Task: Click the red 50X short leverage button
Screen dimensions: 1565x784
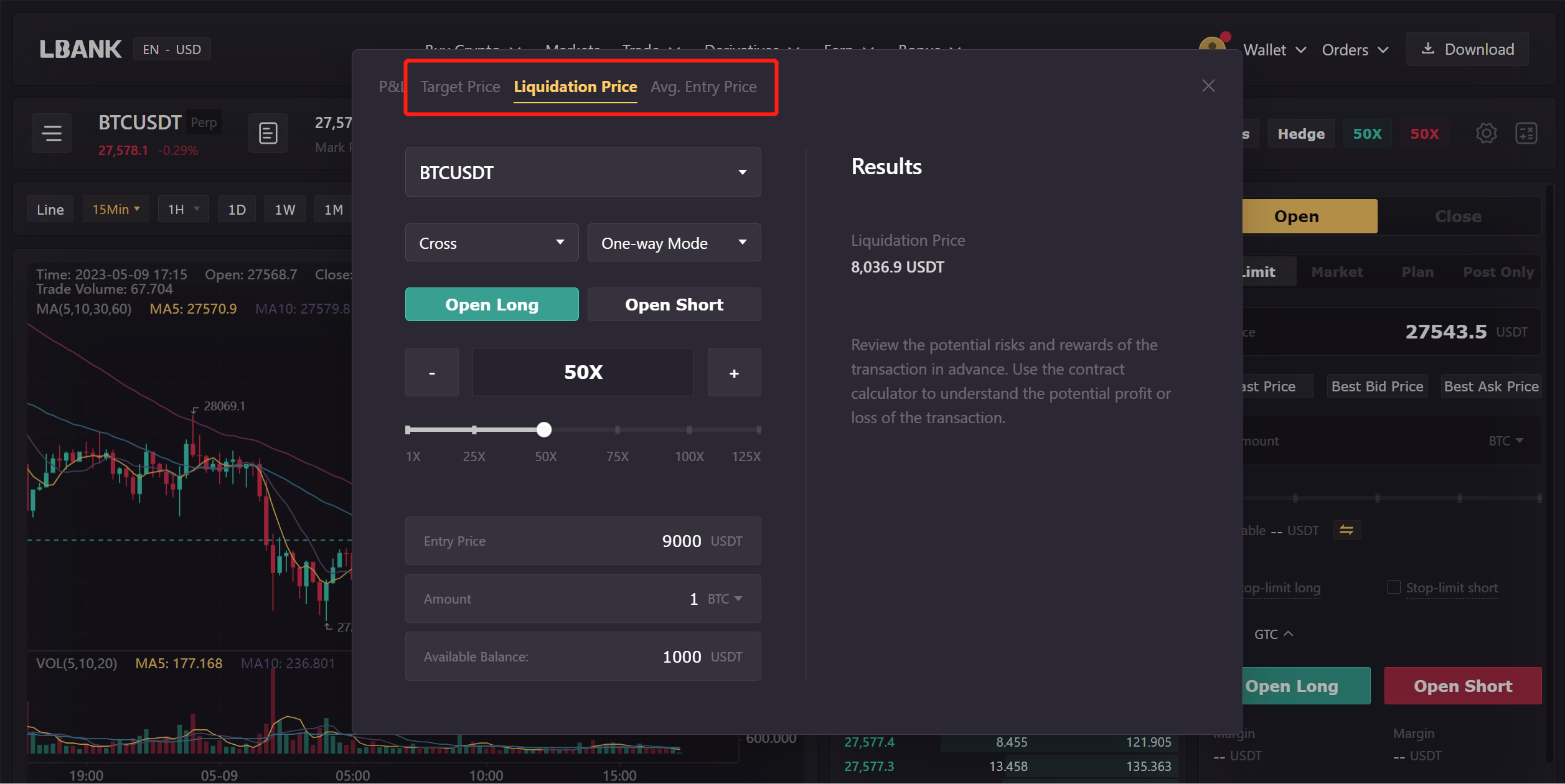Action: coord(1424,134)
